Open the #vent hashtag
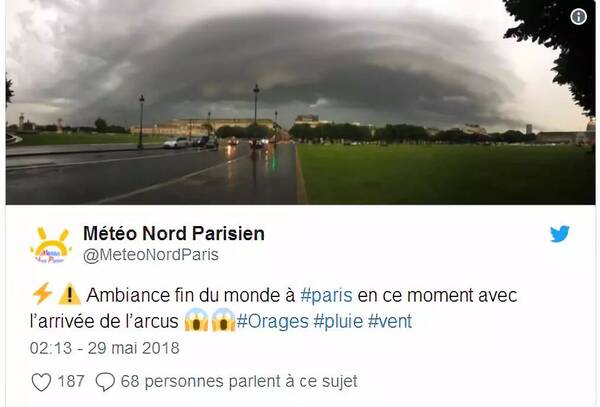This screenshot has width=600, height=407. (390, 321)
